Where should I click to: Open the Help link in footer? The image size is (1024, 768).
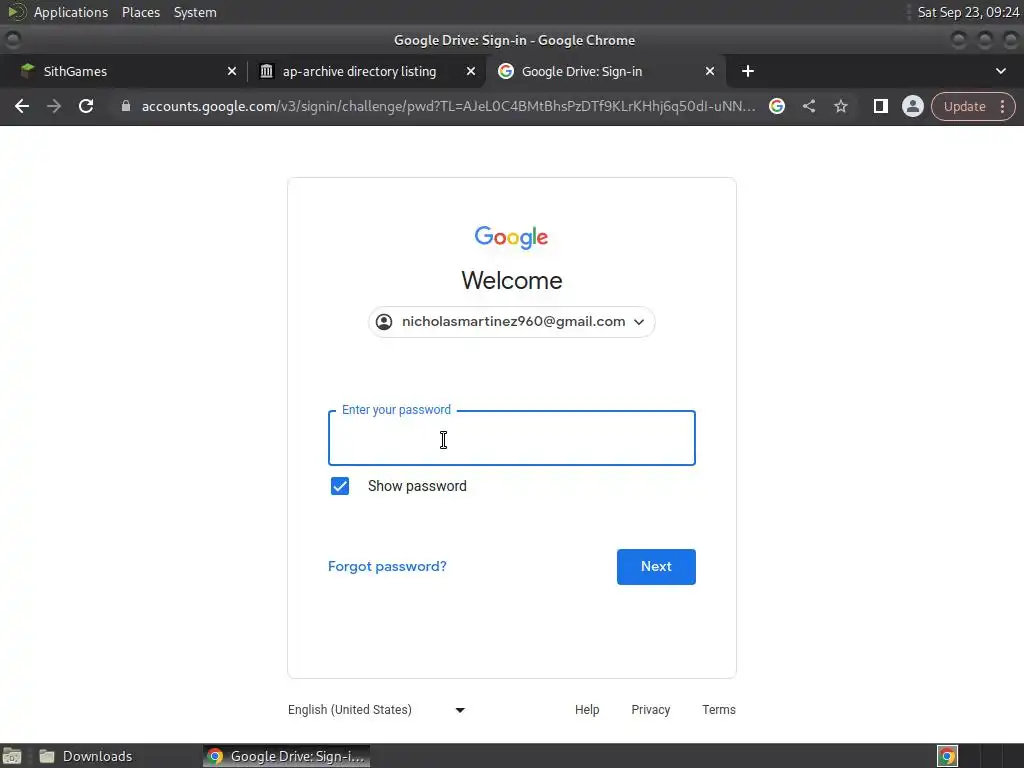tap(587, 710)
